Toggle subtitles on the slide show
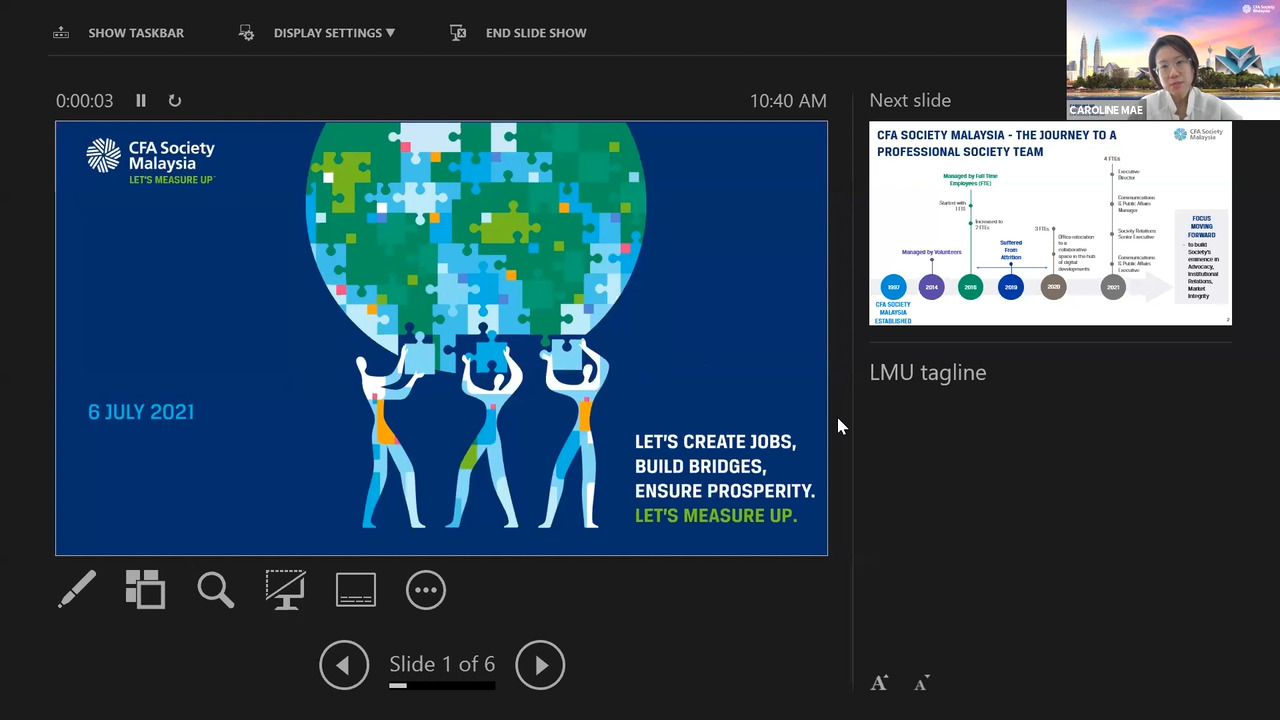 point(356,590)
